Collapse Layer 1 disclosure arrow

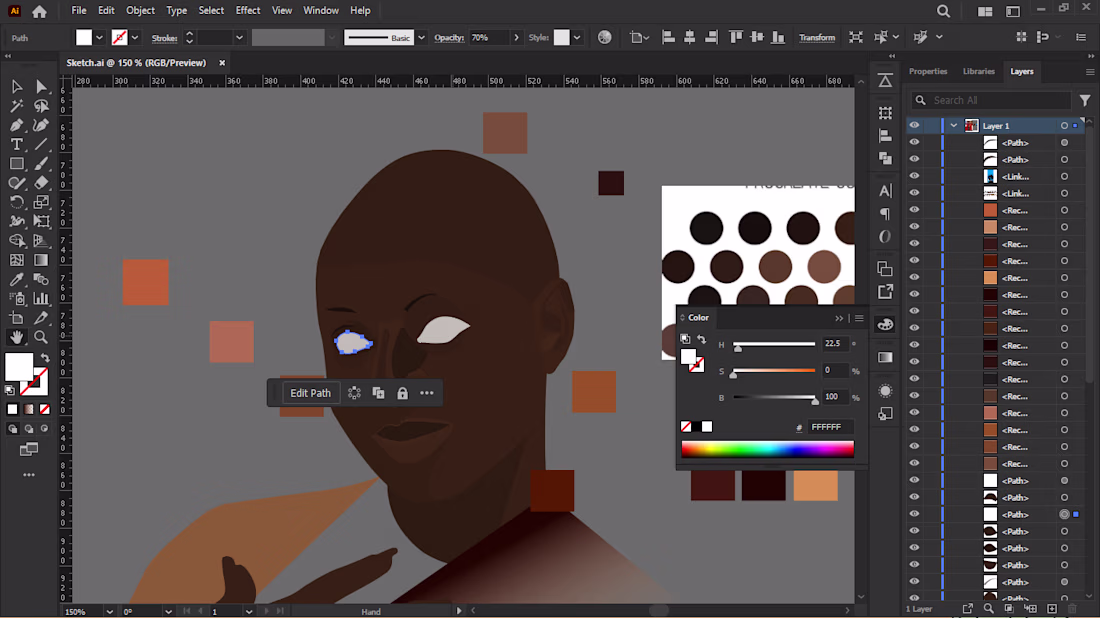coord(953,126)
